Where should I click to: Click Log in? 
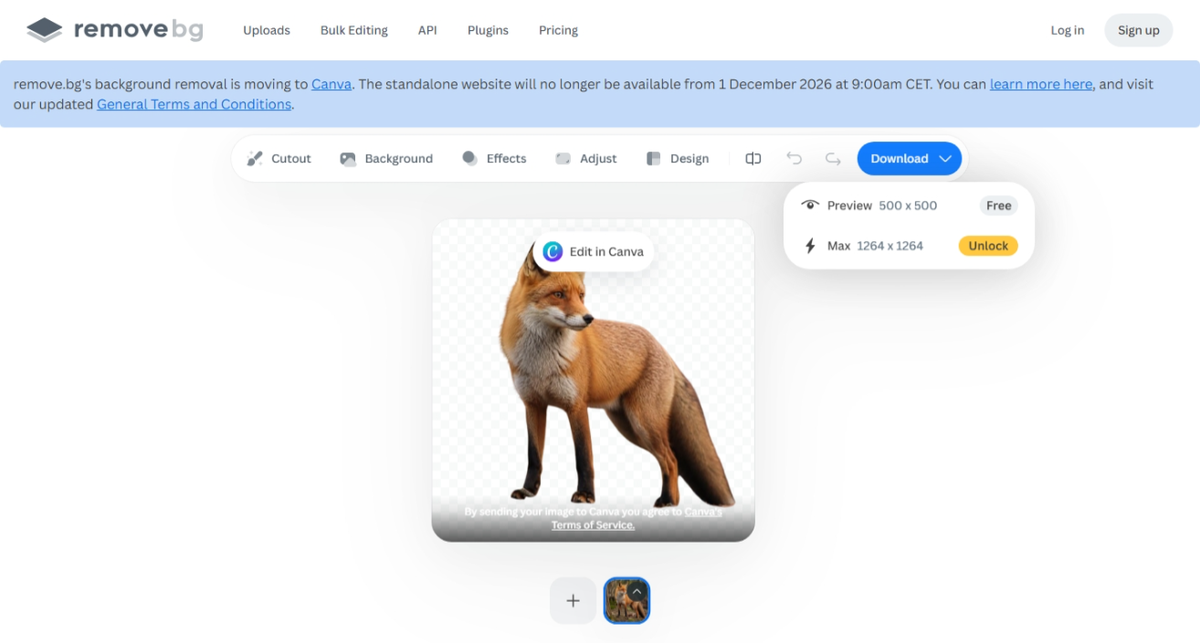1067,30
